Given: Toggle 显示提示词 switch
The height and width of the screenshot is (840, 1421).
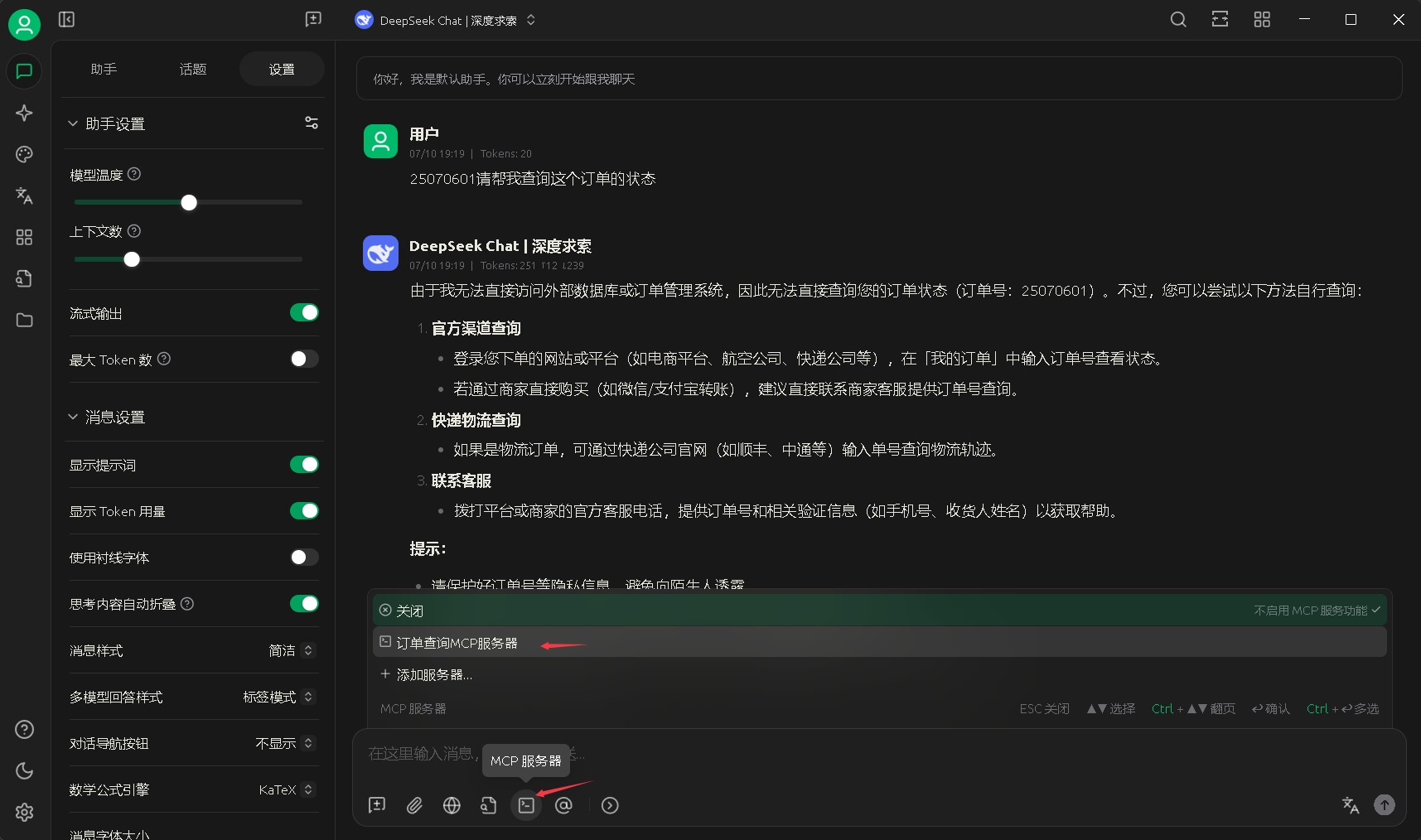Looking at the screenshot, I should pyautogui.click(x=304, y=465).
